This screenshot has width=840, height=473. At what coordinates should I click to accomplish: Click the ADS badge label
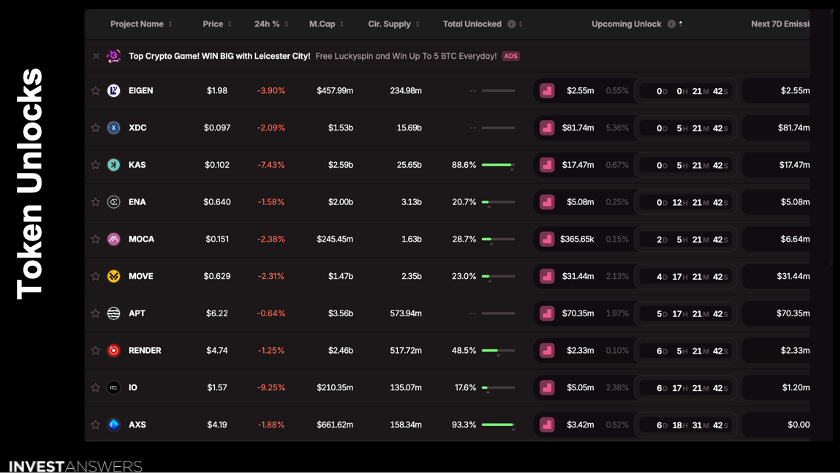[x=511, y=56]
